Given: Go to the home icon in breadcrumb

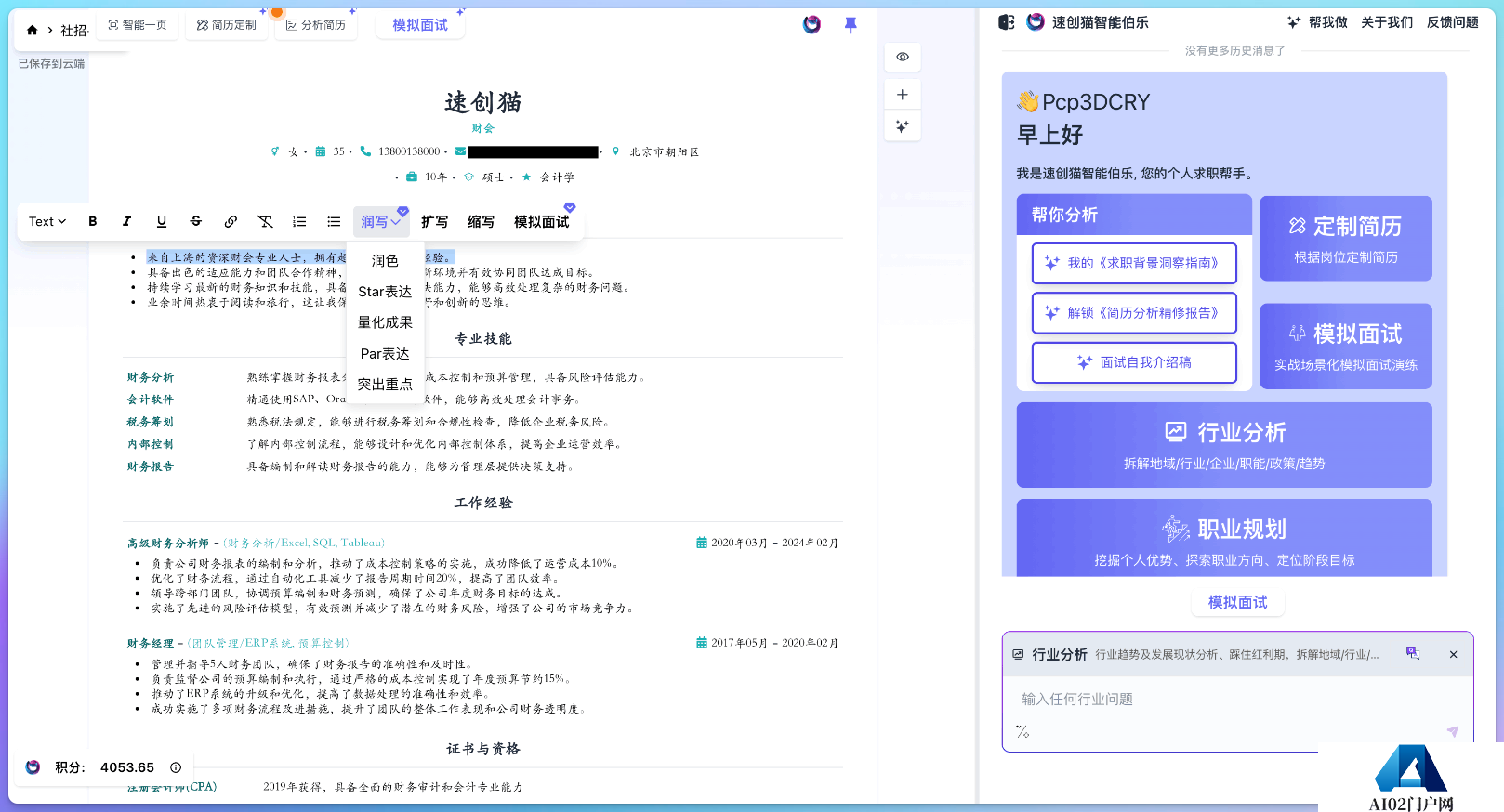Looking at the screenshot, I should (33, 30).
